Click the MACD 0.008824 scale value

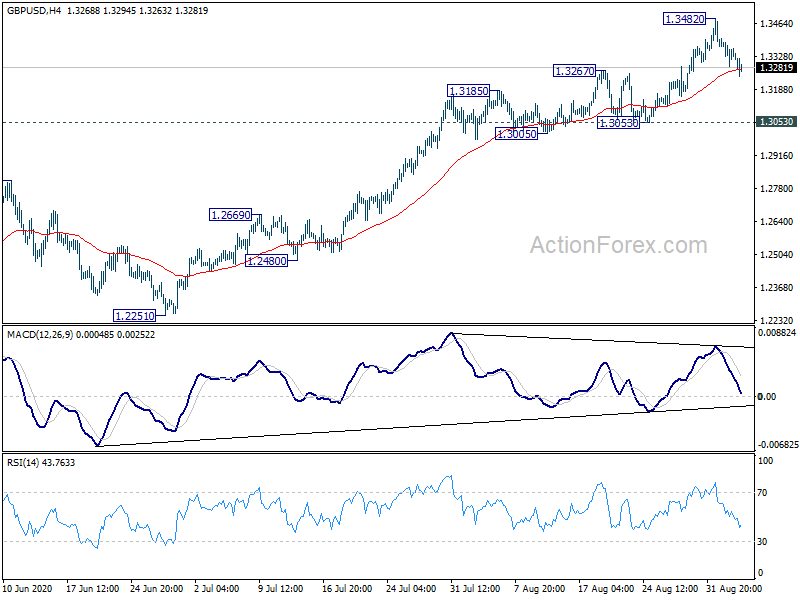point(777,333)
